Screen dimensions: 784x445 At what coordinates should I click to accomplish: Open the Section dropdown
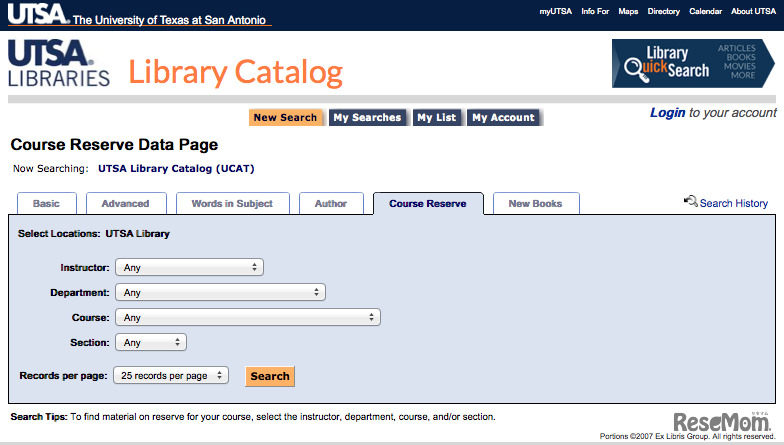tap(151, 342)
